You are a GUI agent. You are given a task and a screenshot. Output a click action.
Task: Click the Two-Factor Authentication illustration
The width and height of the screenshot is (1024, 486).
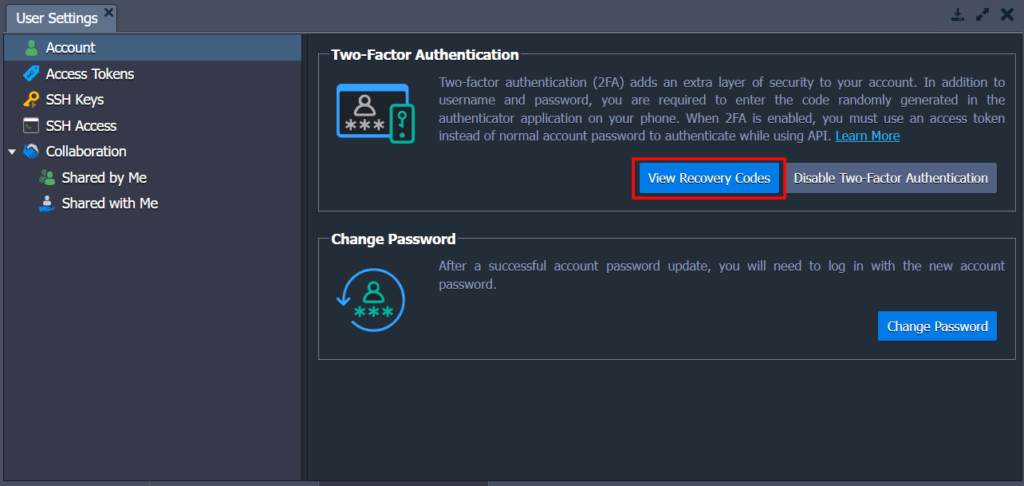(x=375, y=113)
